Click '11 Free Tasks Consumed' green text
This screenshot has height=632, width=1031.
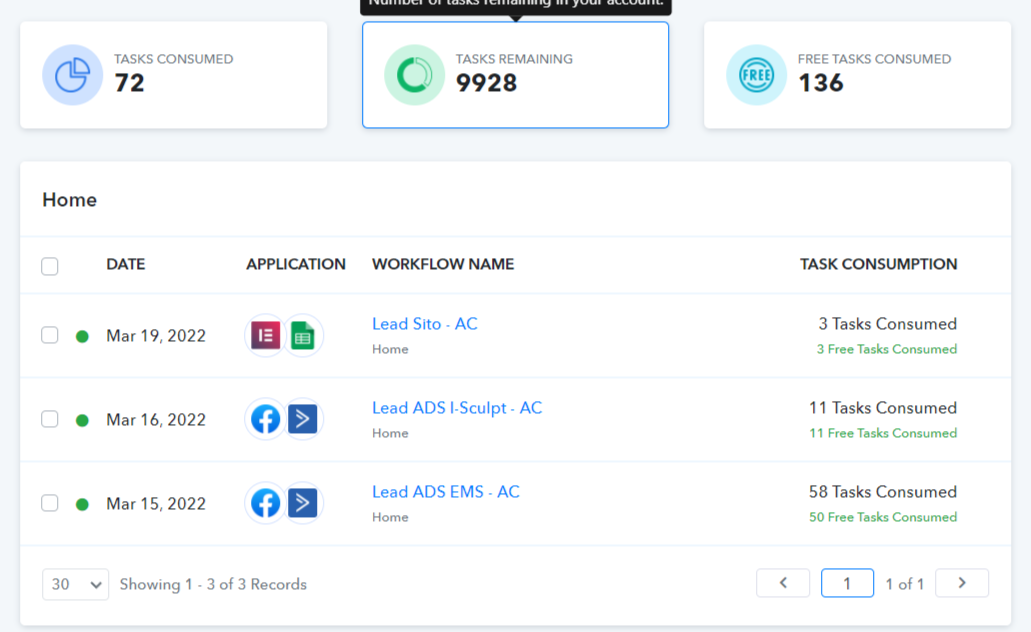point(883,433)
